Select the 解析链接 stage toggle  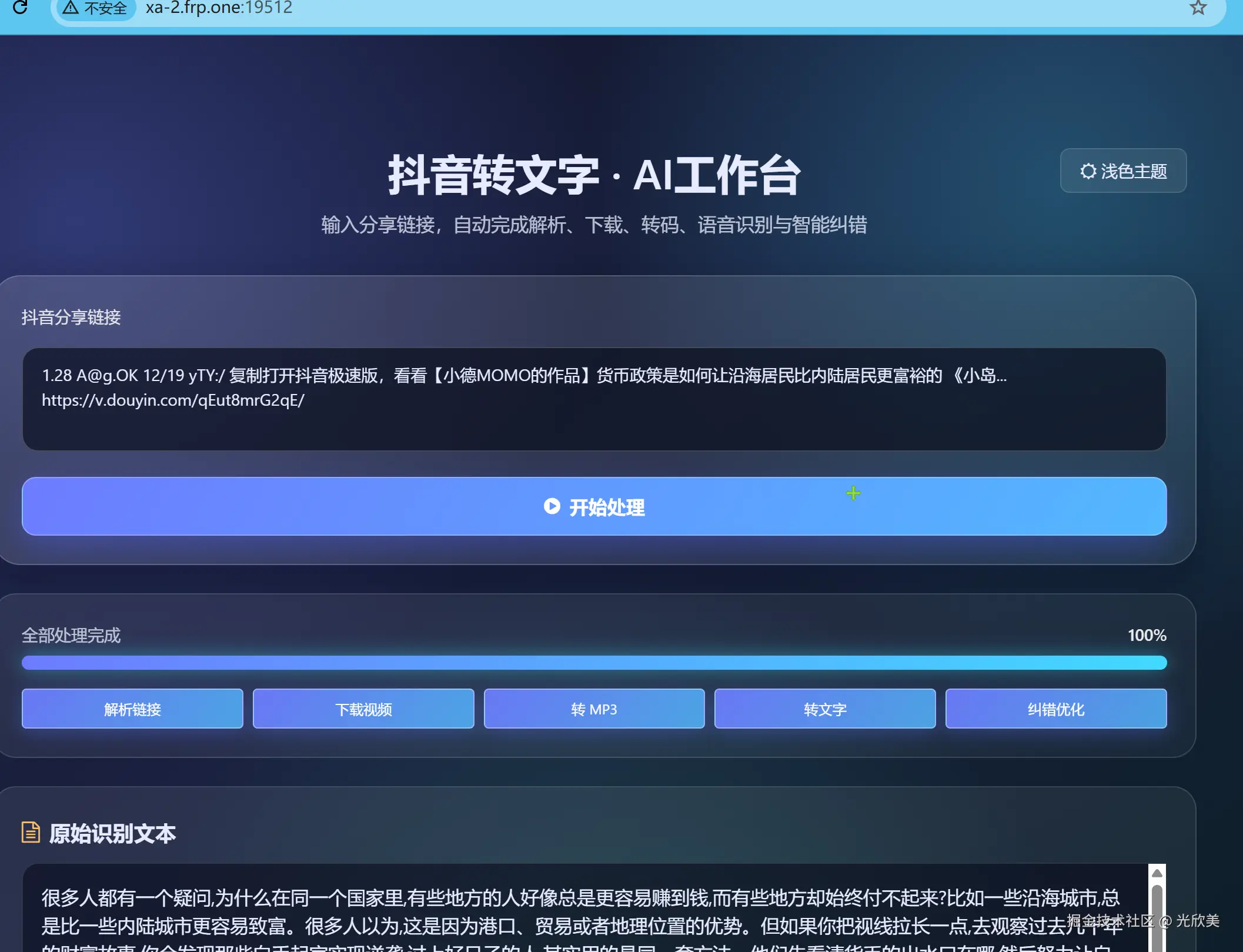coord(132,709)
